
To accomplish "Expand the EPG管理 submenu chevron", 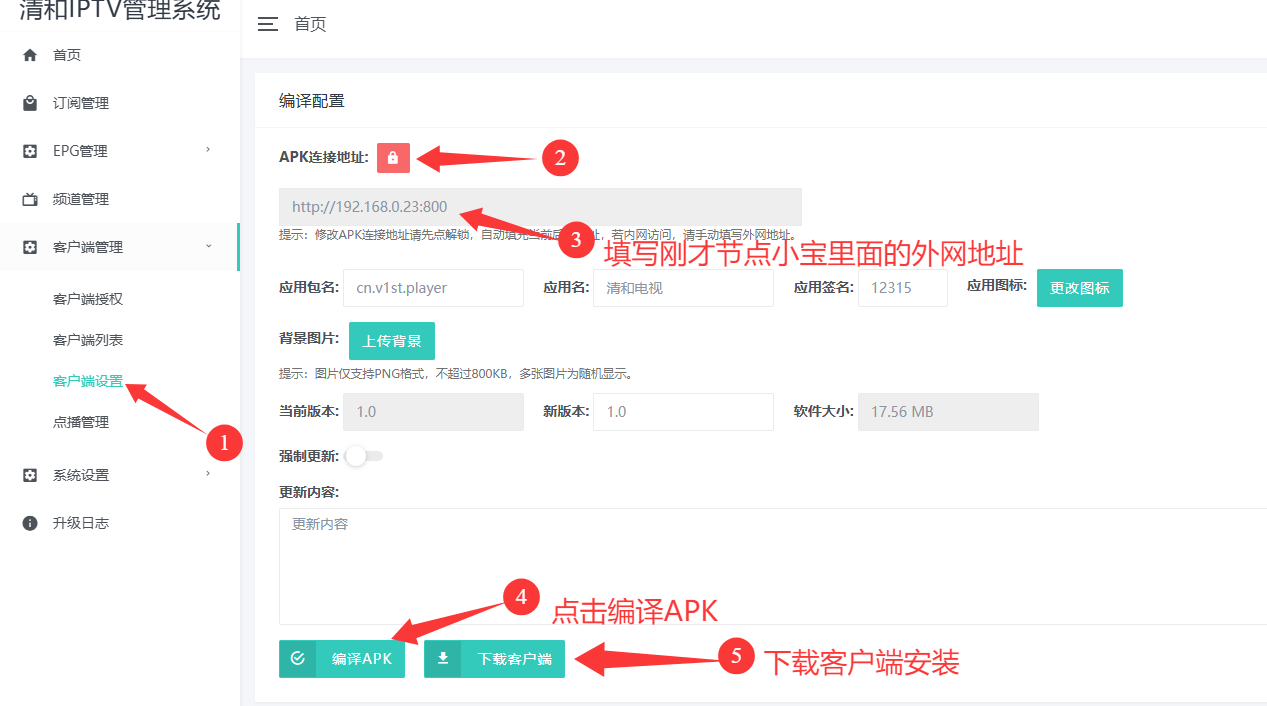I will (x=208, y=150).
